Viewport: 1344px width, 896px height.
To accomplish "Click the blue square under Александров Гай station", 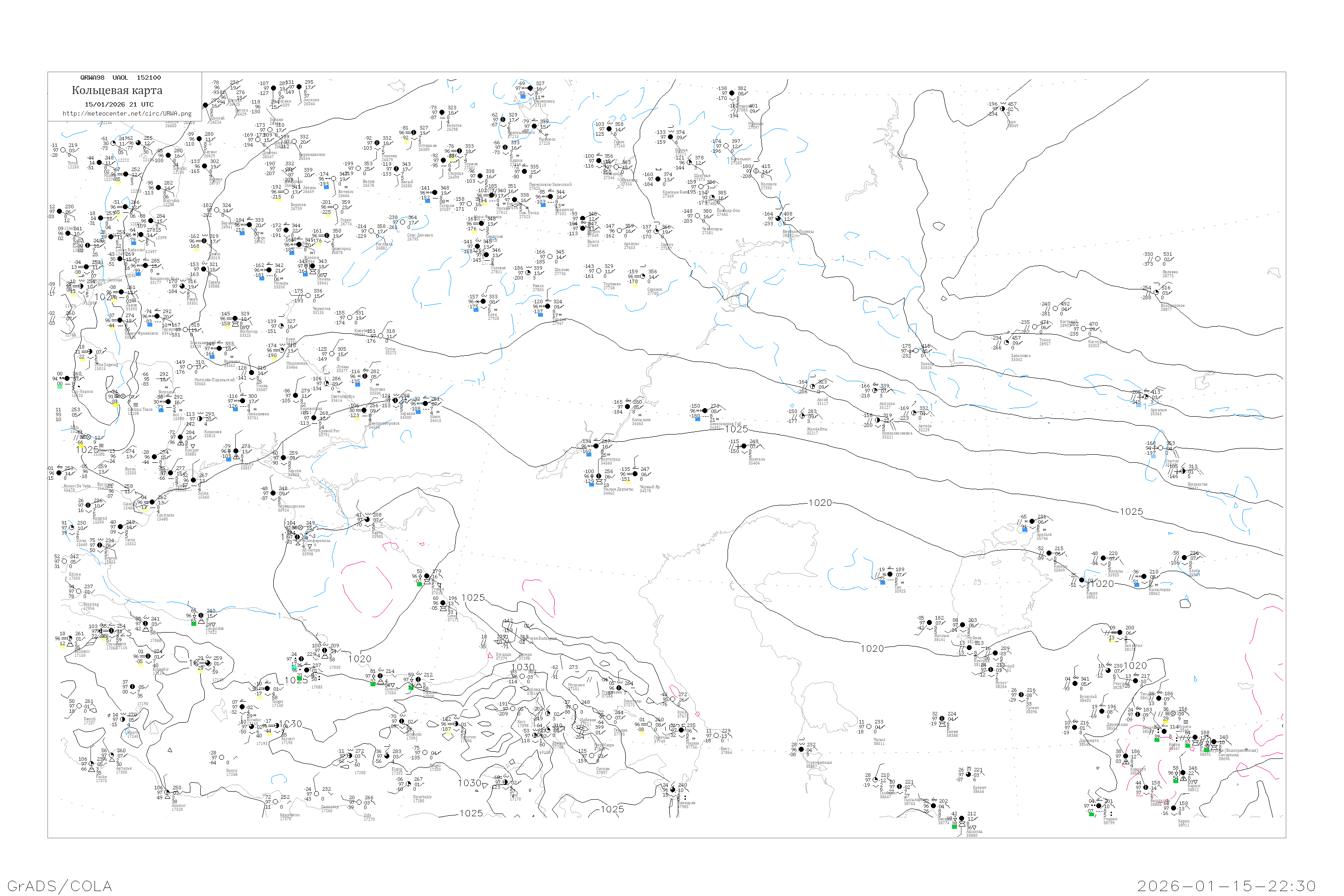I will (697, 419).
